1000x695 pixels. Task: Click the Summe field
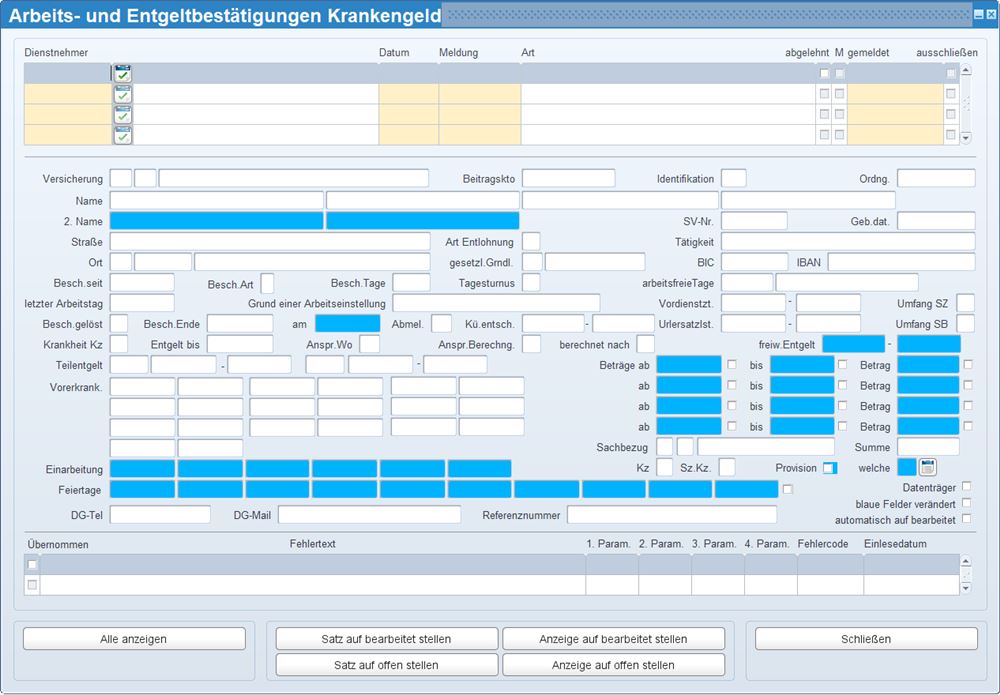click(929, 446)
